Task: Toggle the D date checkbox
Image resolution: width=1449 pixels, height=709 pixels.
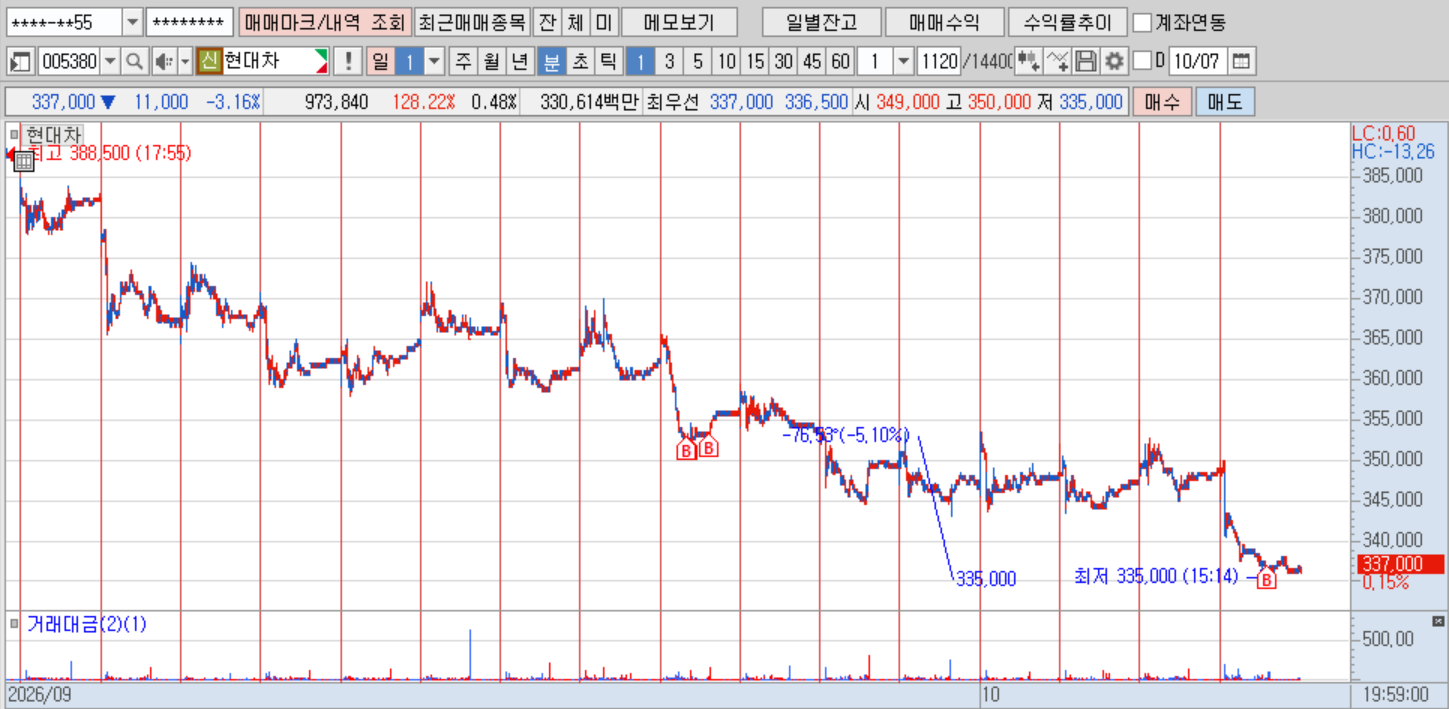Action: pyautogui.click(x=1142, y=61)
